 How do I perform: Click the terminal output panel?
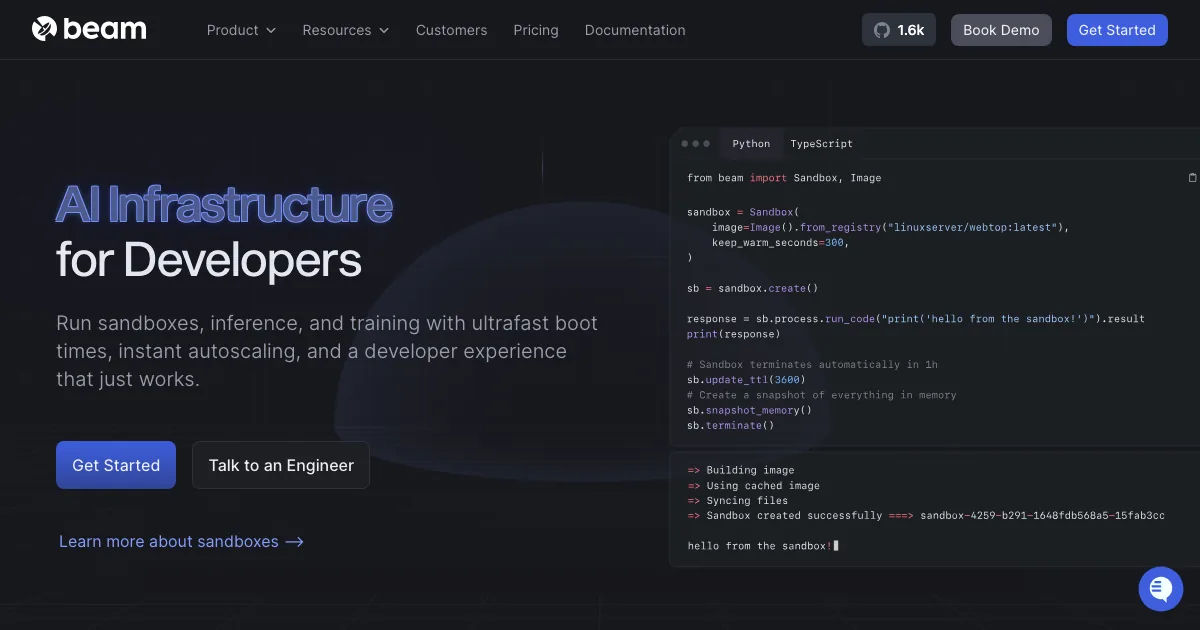930,510
